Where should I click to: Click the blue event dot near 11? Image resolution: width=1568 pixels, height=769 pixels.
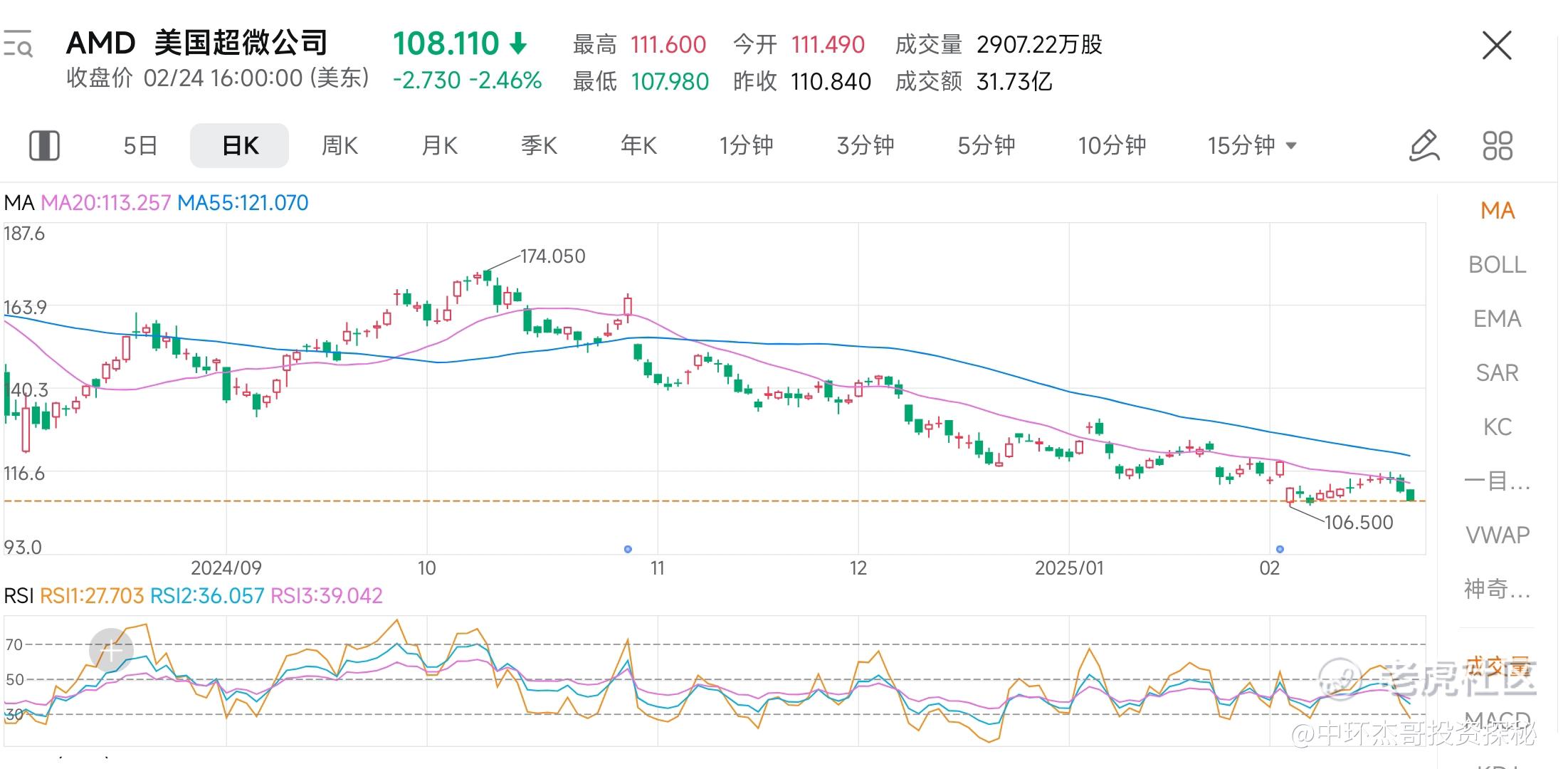pyautogui.click(x=628, y=549)
